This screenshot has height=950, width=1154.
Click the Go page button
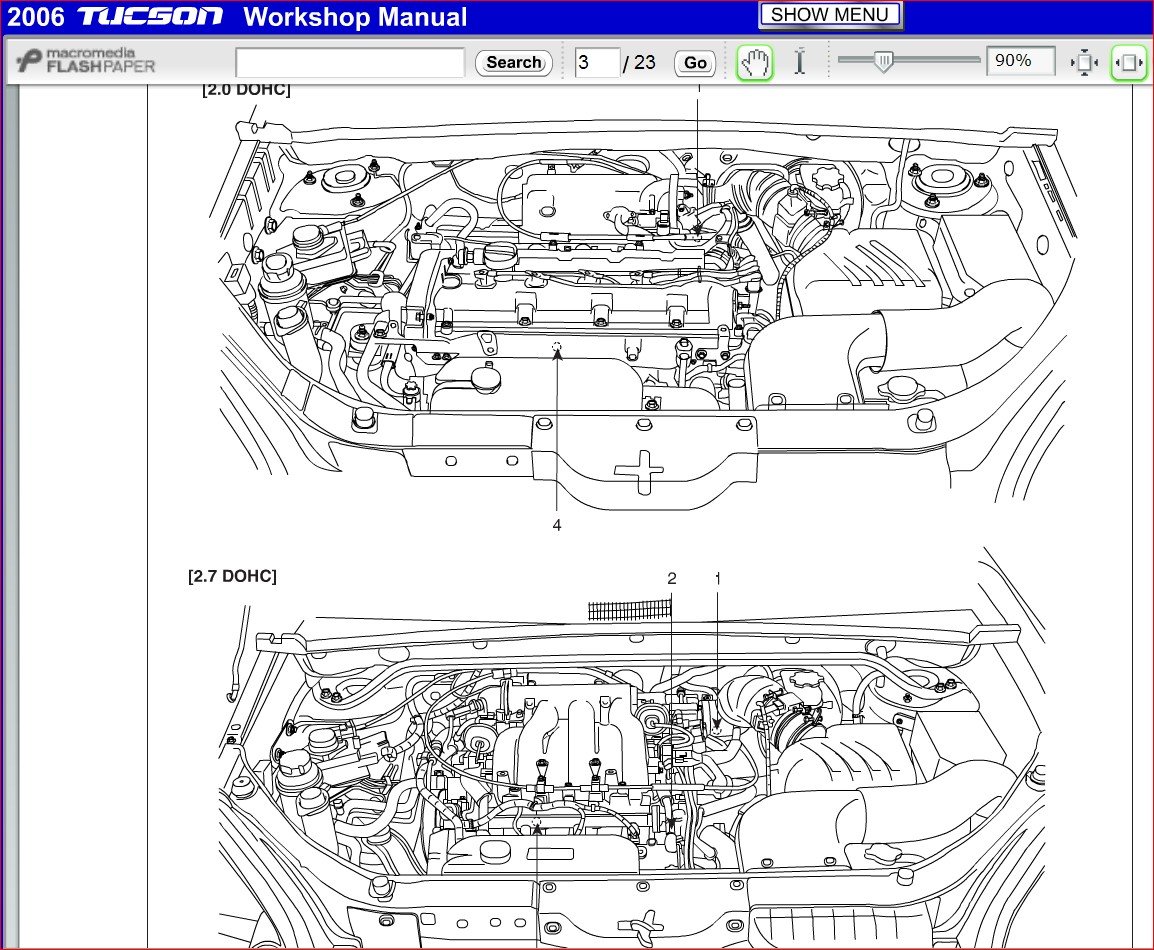[695, 63]
